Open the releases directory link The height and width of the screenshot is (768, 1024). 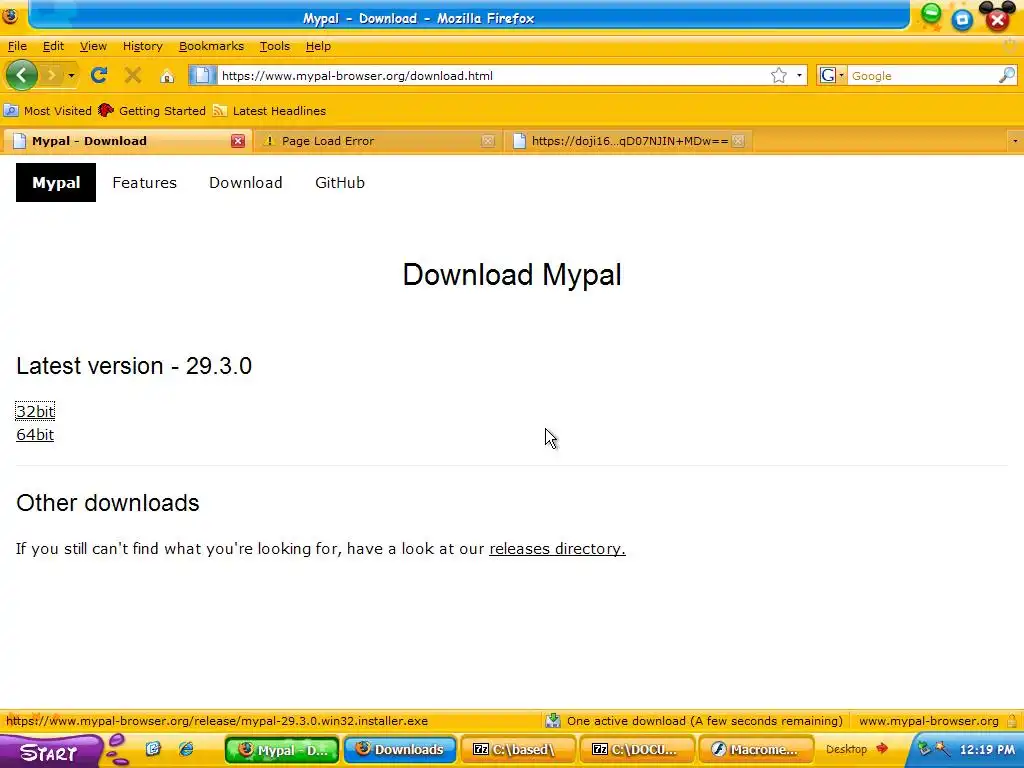click(557, 549)
